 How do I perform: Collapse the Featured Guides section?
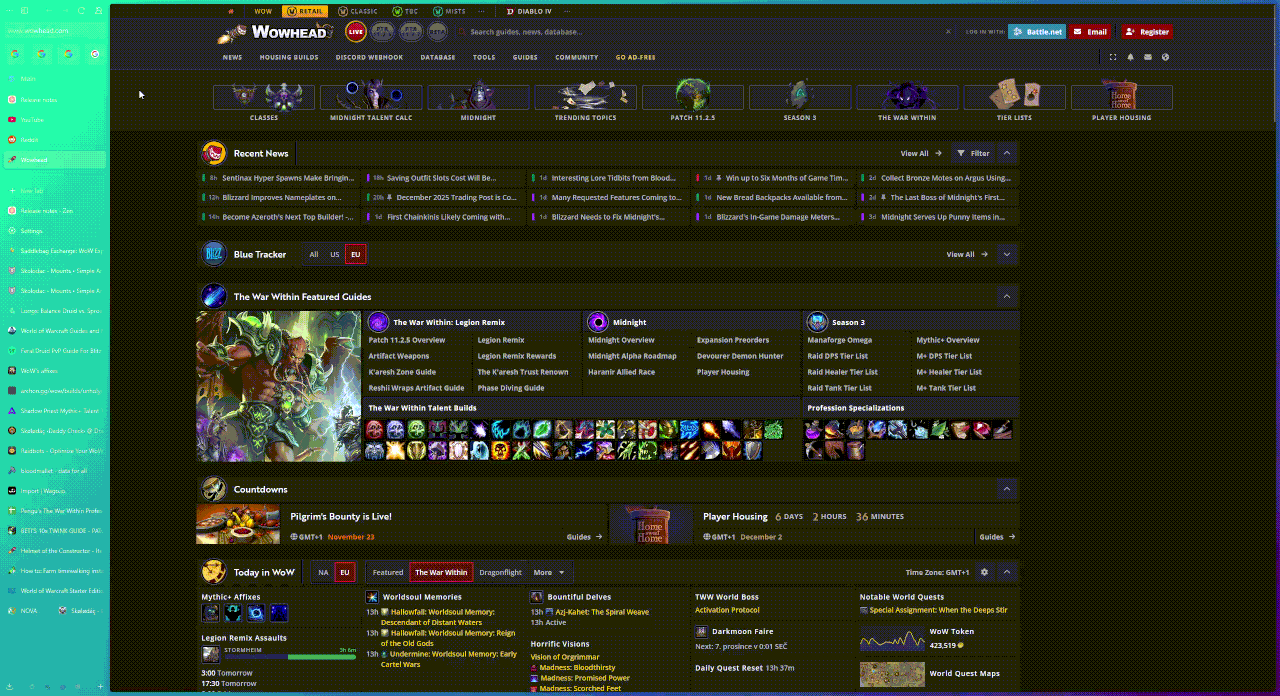[1007, 296]
